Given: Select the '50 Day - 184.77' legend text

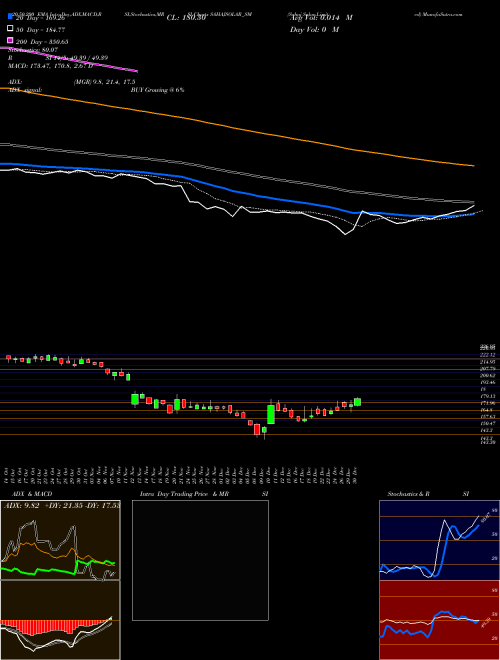Looking at the screenshot, I should [40, 29].
